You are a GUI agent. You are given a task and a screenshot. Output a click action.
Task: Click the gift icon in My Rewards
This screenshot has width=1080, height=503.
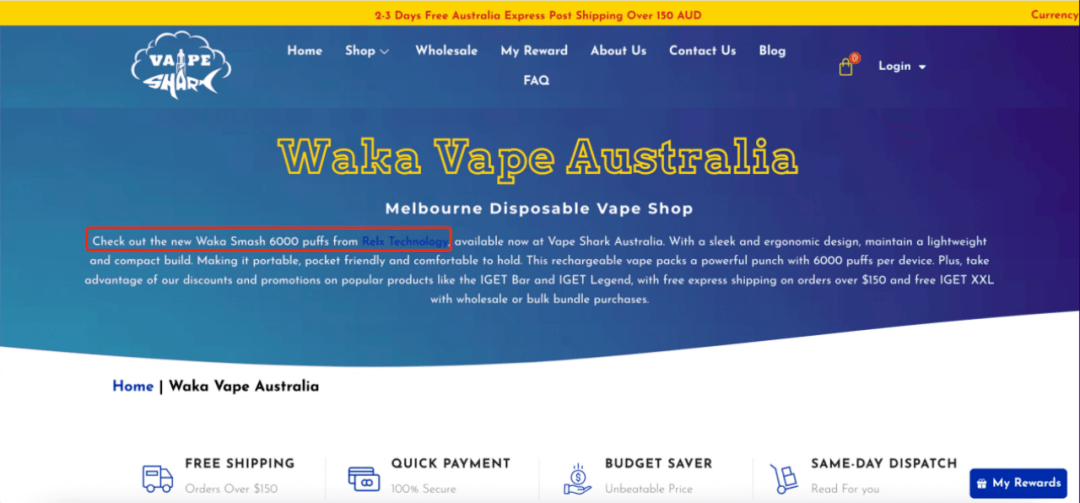pyautogui.click(x=982, y=483)
